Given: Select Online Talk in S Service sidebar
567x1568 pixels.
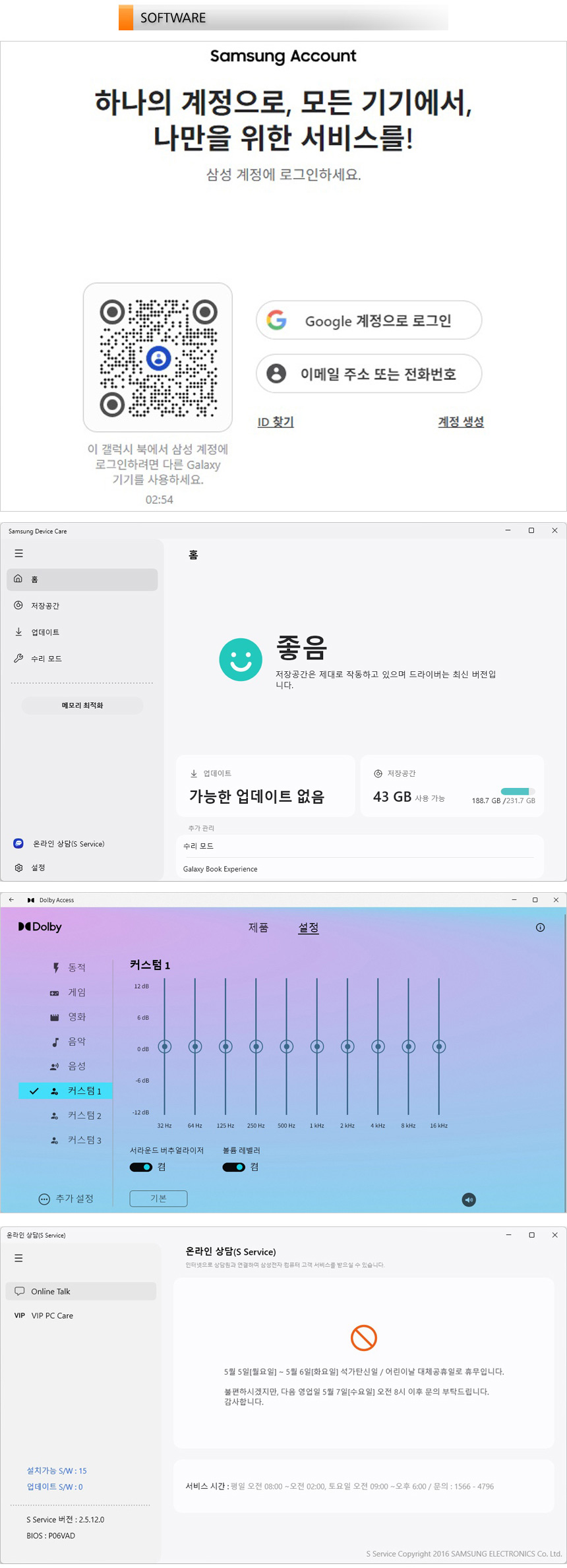Looking at the screenshot, I should (81, 1291).
